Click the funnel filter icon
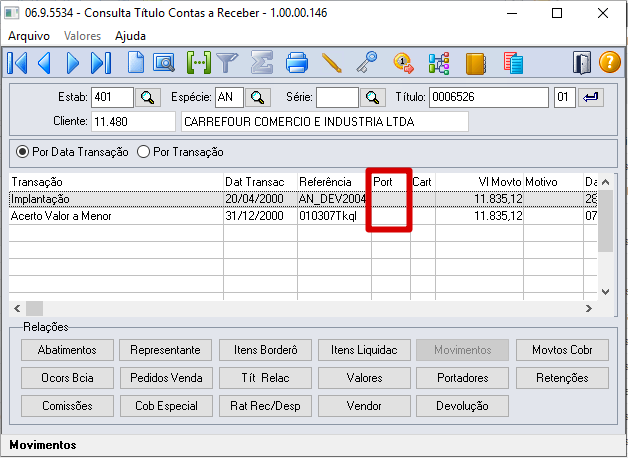This screenshot has height=458, width=628. tap(227, 63)
